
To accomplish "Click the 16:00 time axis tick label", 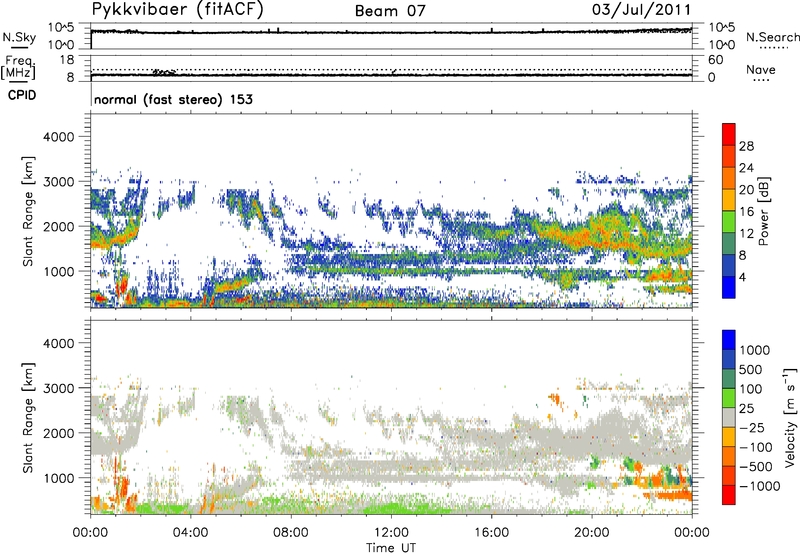I will [491, 533].
